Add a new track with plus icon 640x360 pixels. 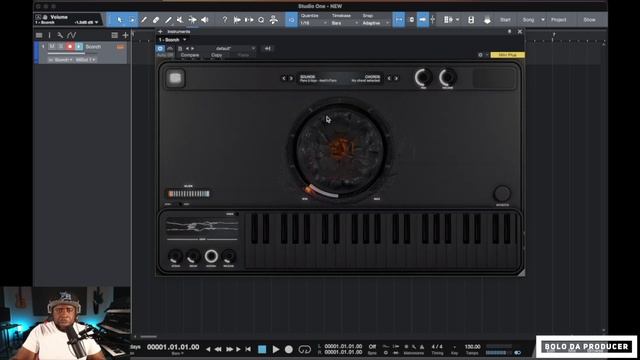(125, 35)
